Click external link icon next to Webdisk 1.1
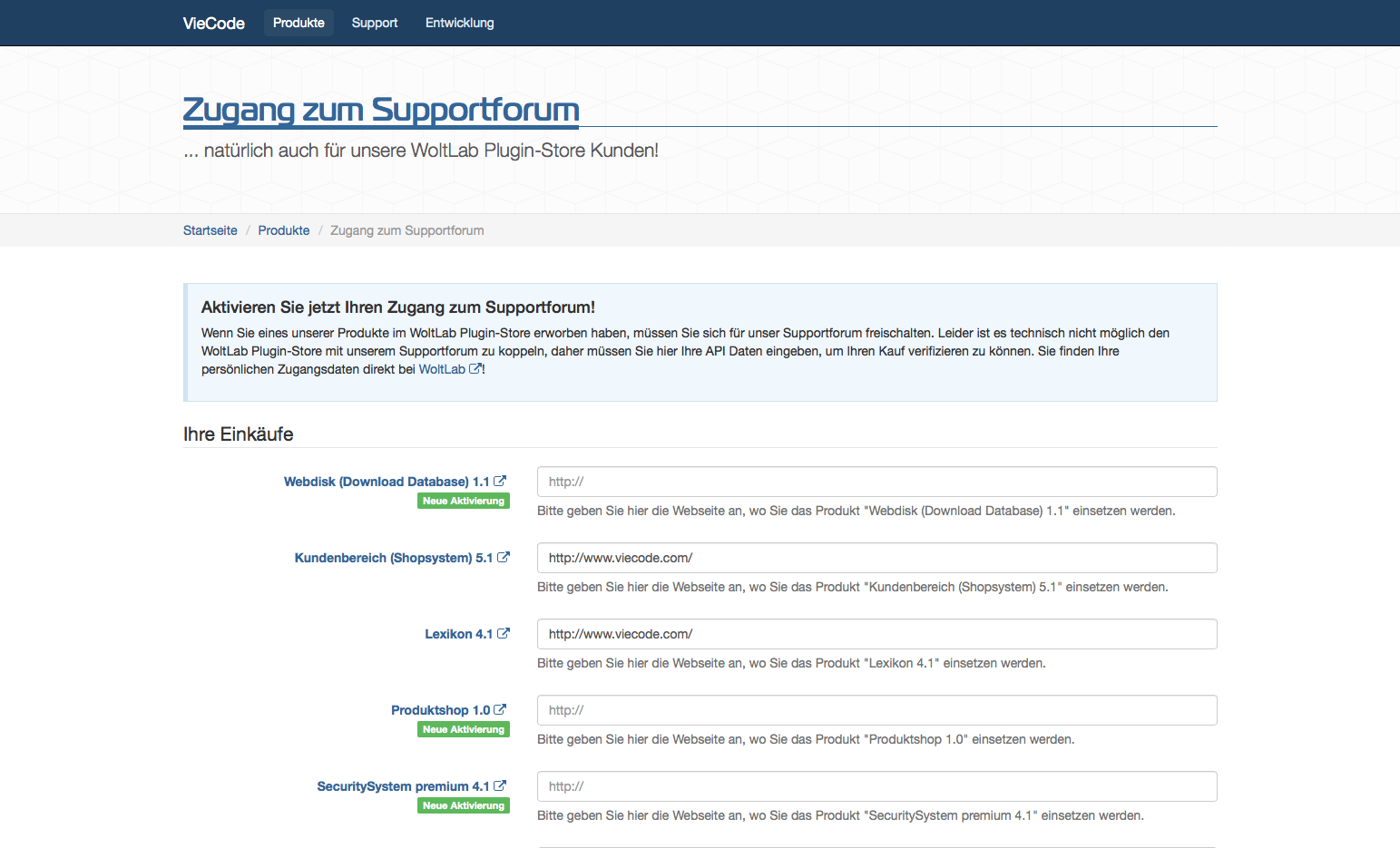 coord(500,482)
